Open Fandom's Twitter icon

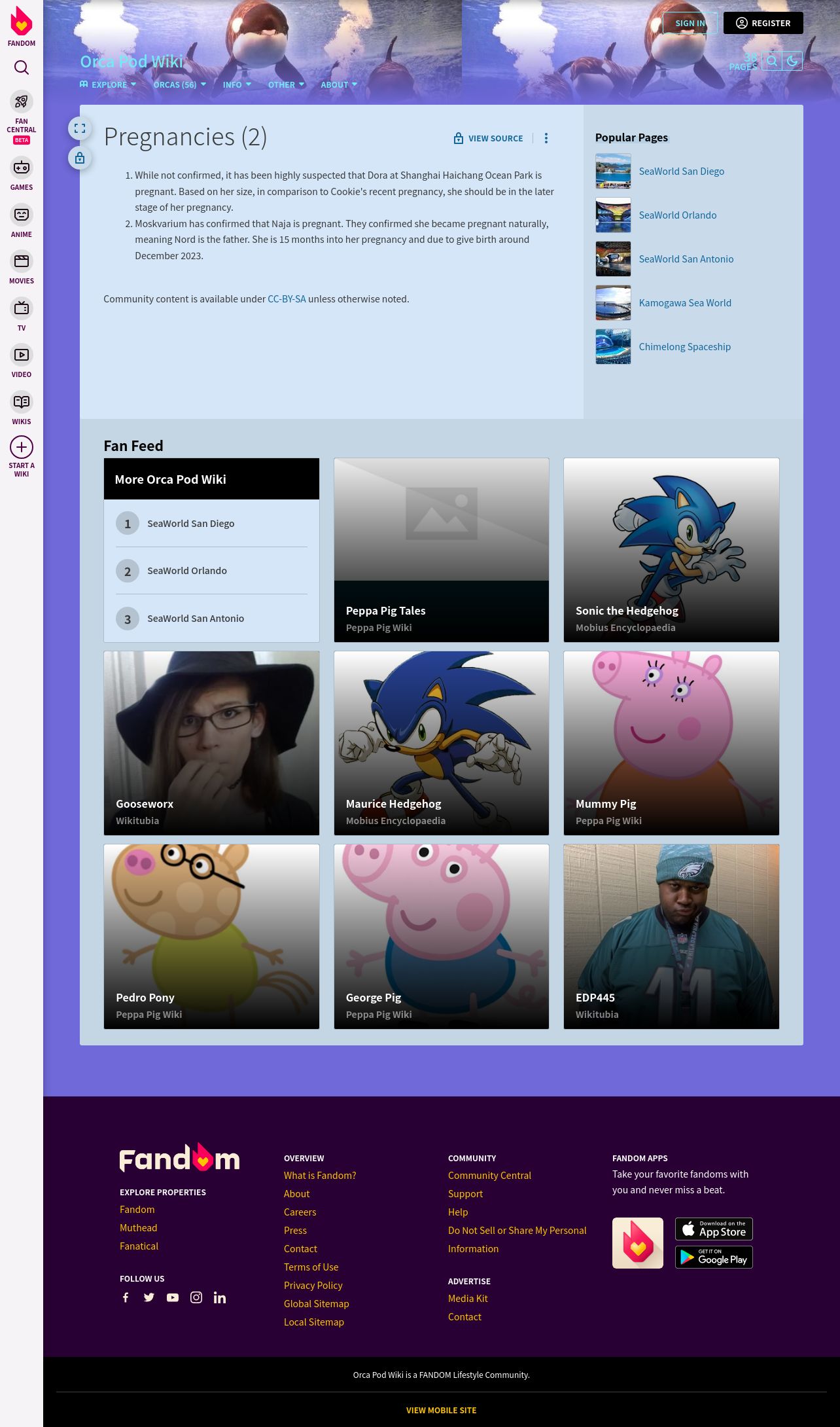coord(149,1297)
